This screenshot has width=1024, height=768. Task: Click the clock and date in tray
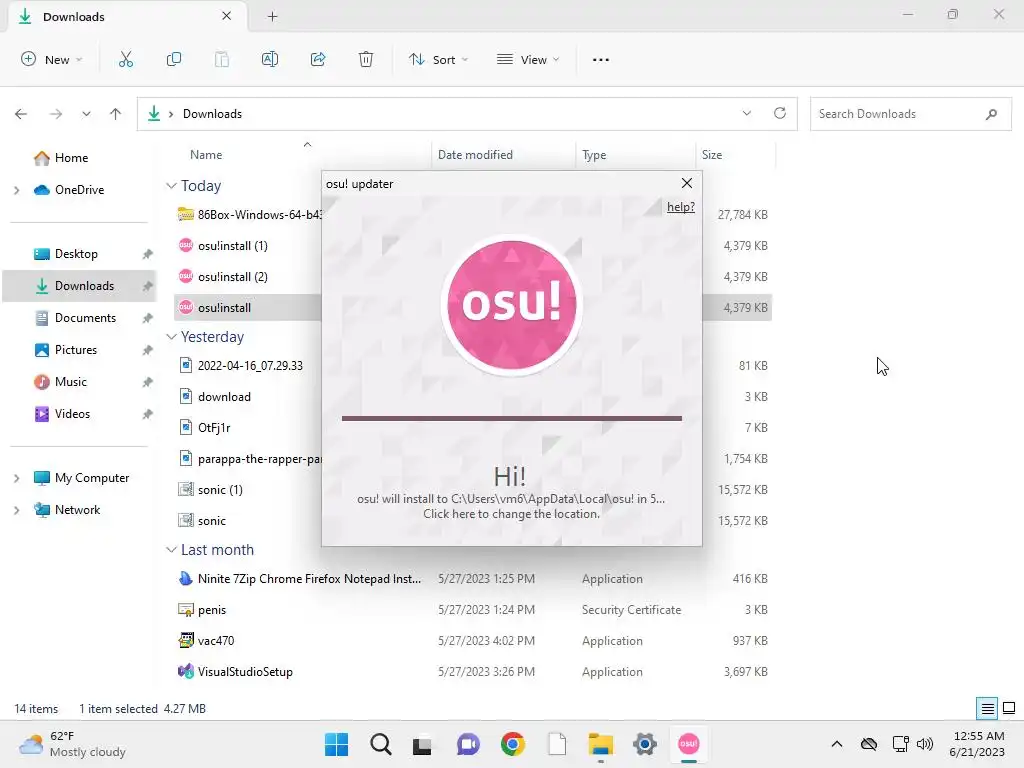click(976, 744)
